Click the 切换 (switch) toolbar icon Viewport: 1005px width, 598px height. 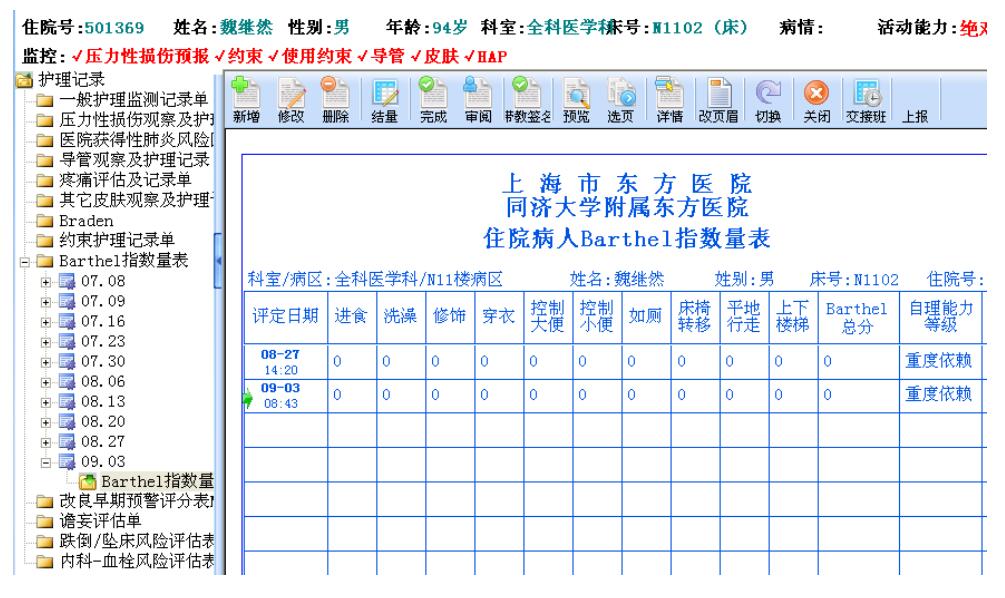[768, 100]
